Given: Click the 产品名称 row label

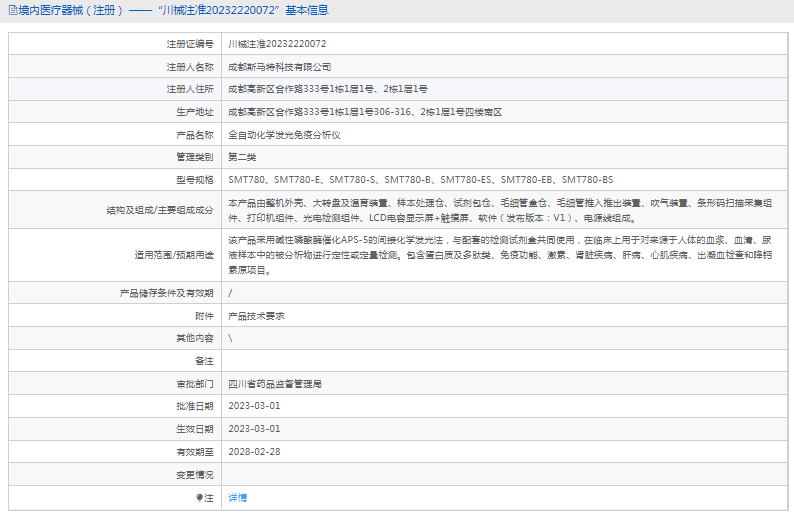Looking at the screenshot, I should click(195, 135).
